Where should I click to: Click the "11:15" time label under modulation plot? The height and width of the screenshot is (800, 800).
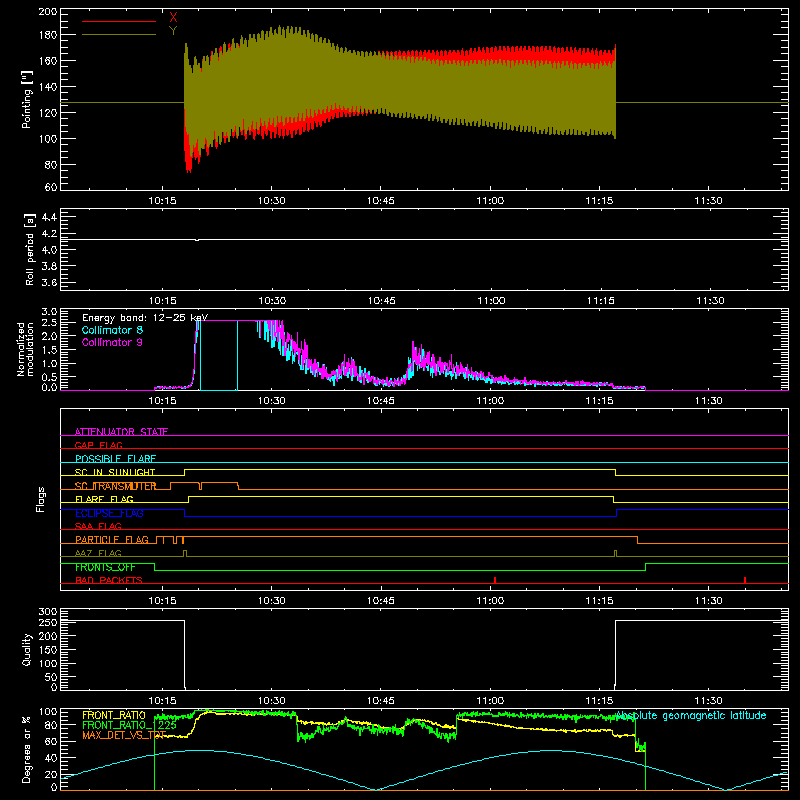point(599,401)
